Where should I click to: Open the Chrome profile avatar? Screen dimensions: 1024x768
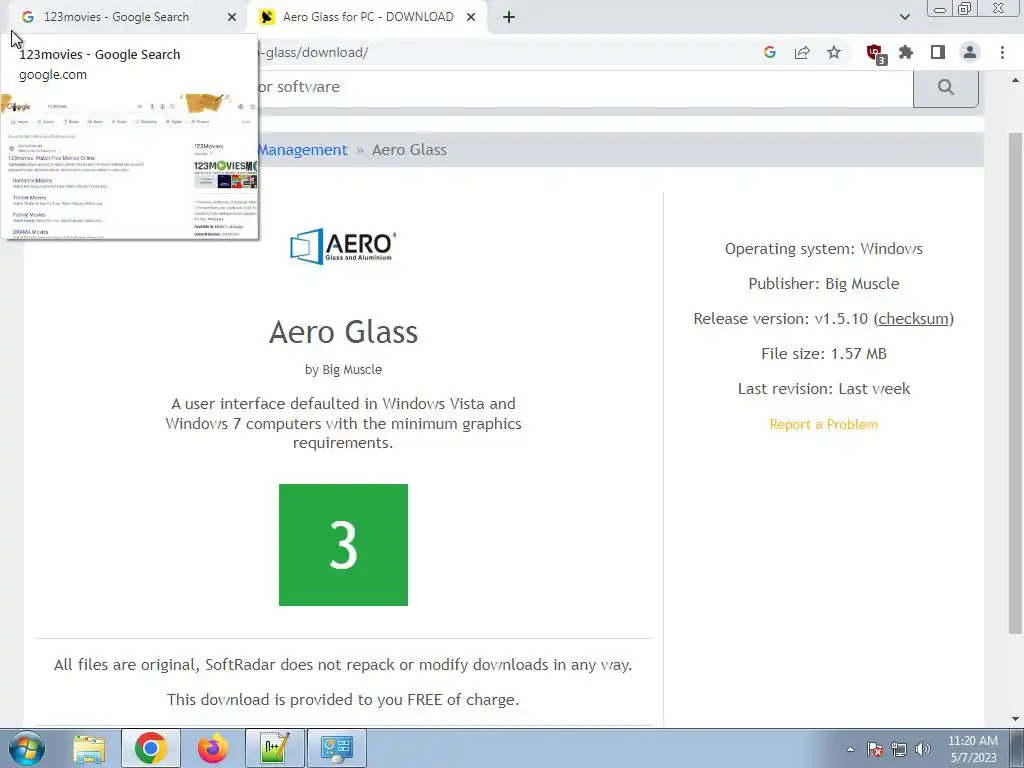pos(970,52)
